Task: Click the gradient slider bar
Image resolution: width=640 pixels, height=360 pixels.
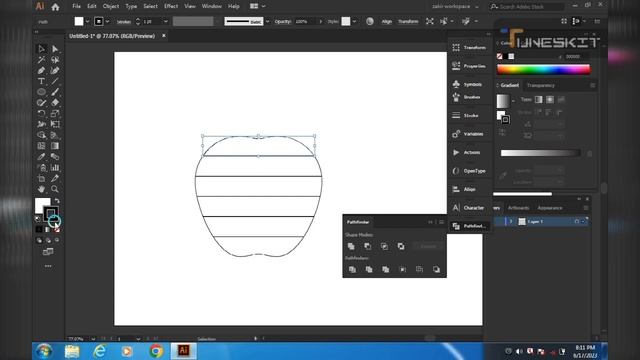Action: click(540, 153)
